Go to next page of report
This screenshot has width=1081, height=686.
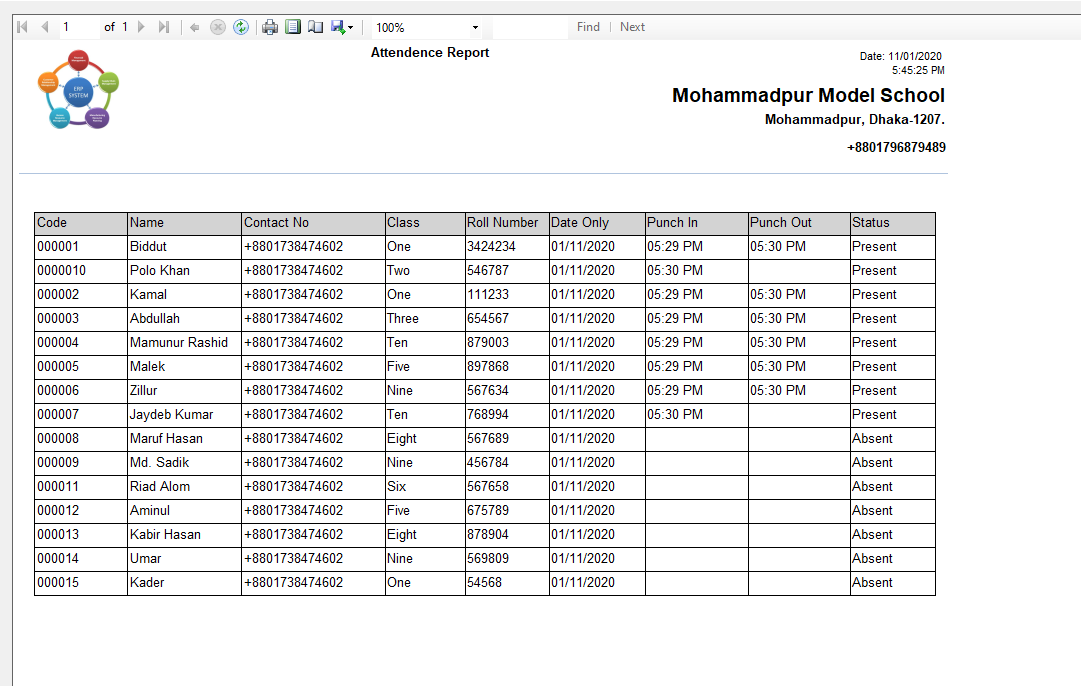(141, 27)
